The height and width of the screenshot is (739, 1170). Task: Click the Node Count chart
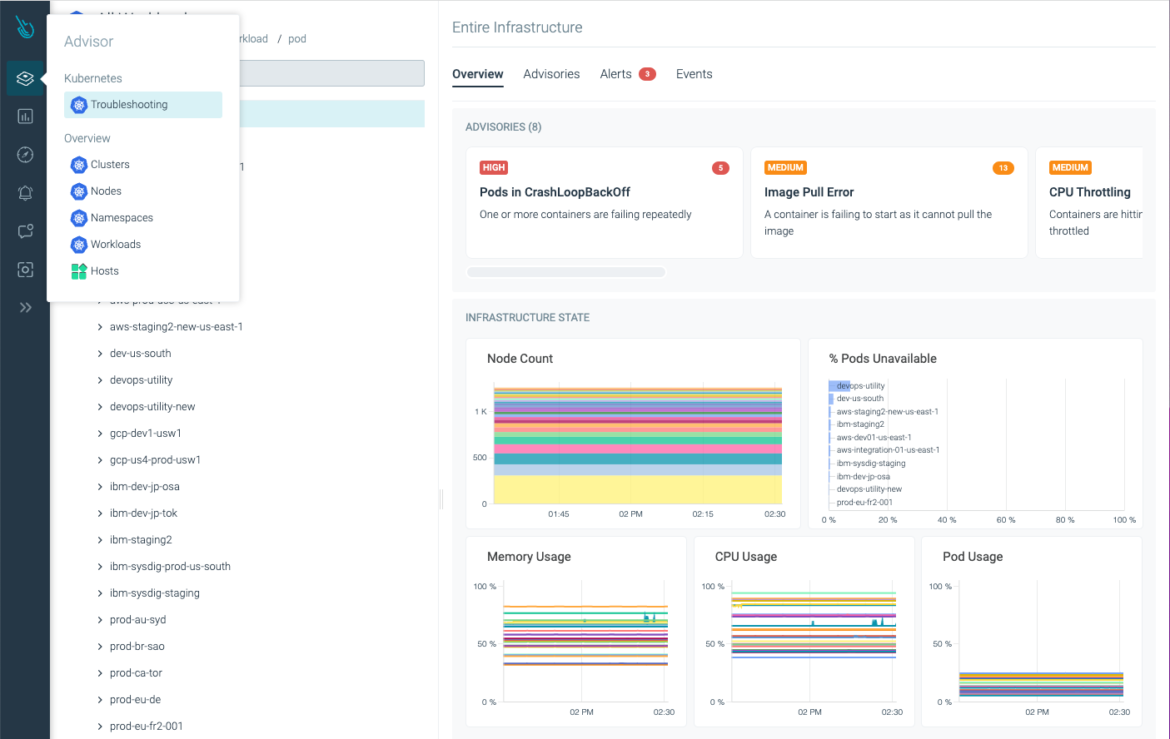click(633, 434)
